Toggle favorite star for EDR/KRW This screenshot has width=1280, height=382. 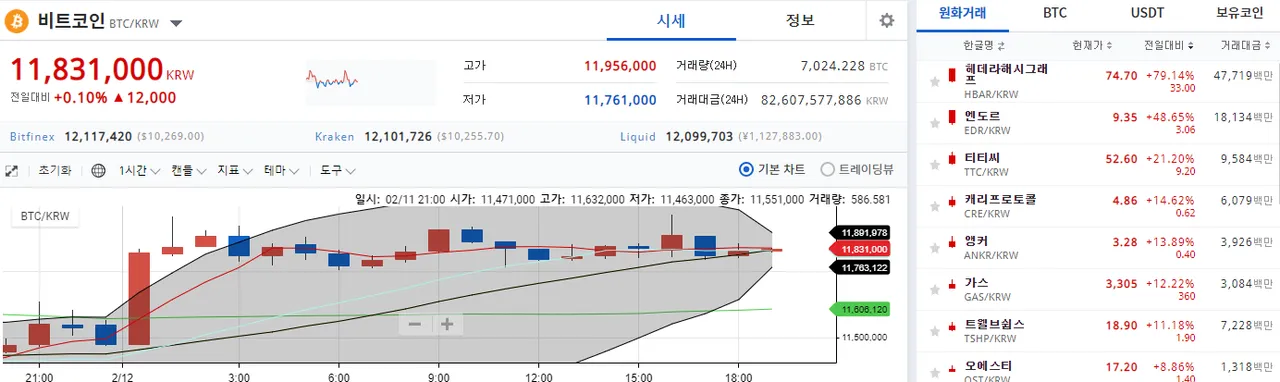click(934, 123)
